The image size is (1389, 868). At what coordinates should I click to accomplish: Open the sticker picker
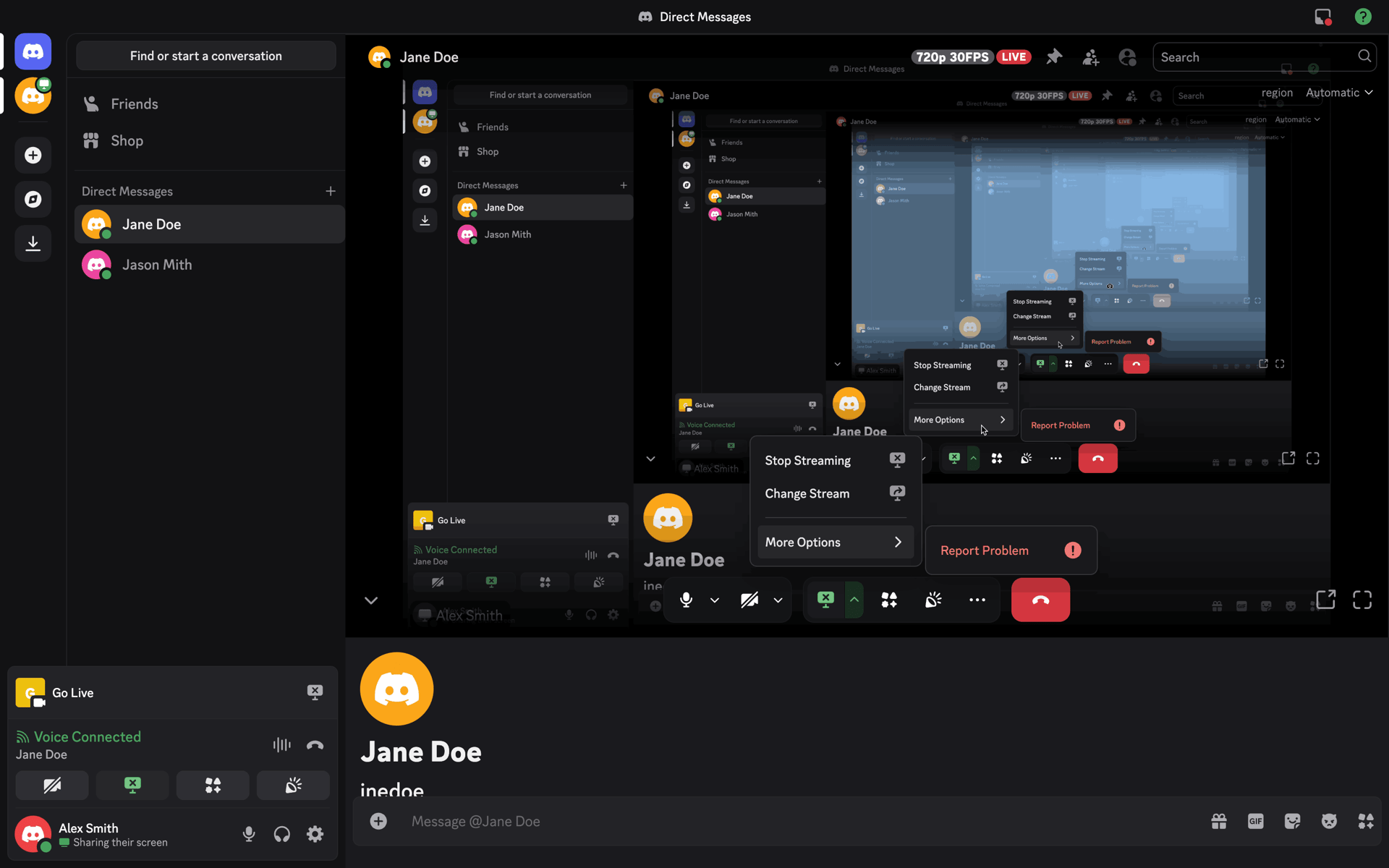pos(1293,821)
